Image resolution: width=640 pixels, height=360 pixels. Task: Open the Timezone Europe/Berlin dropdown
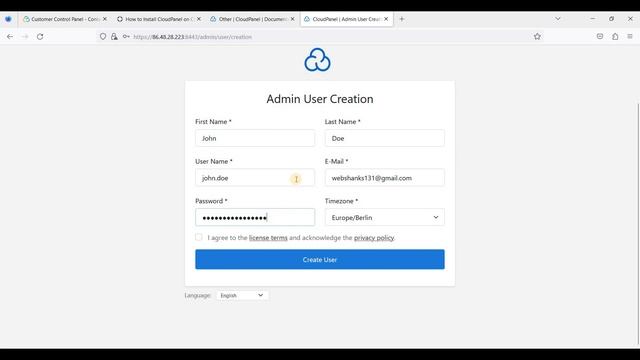point(384,218)
